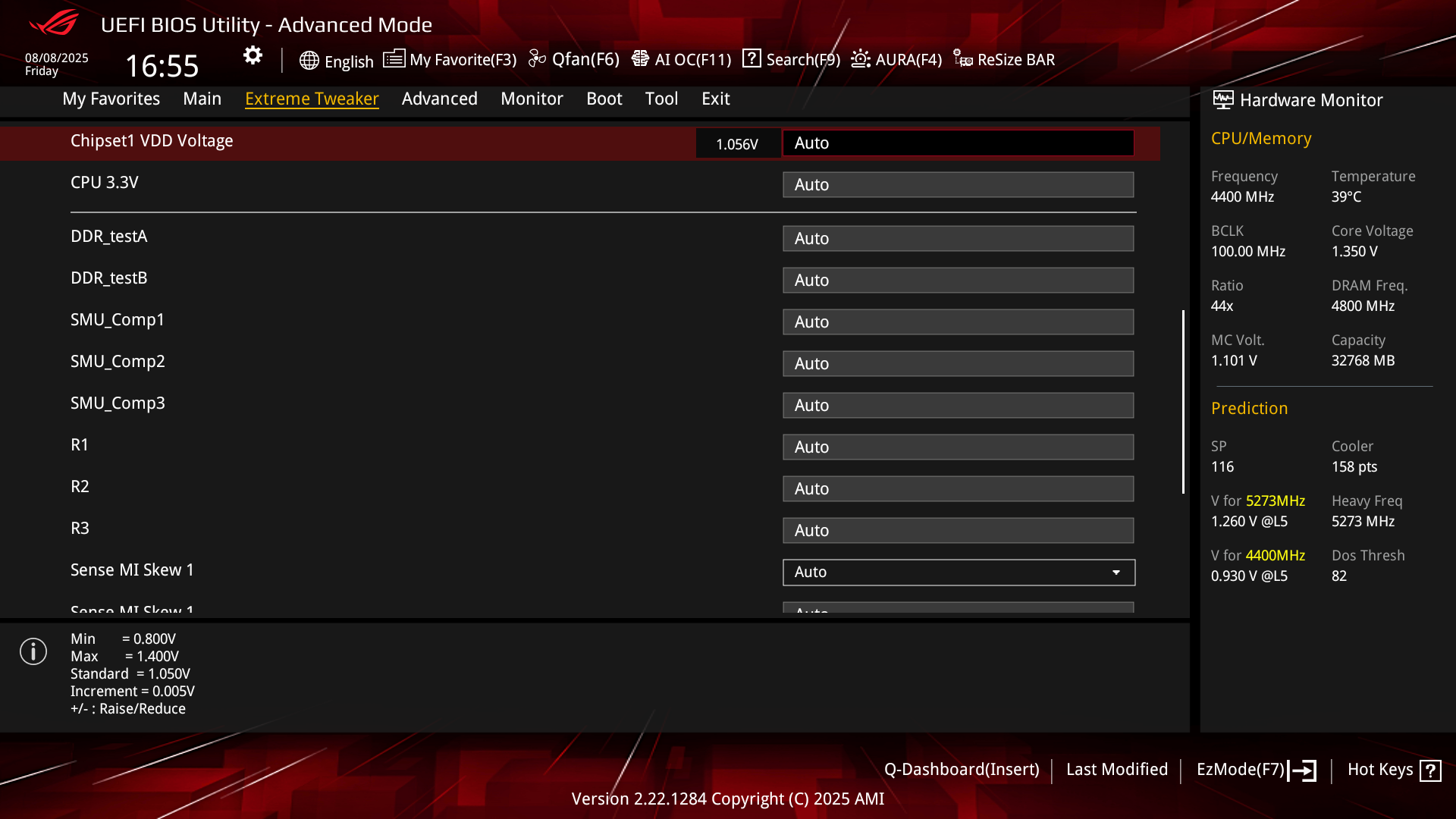Image resolution: width=1456 pixels, height=819 pixels.
Task: Open the Exit tab
Action: pyautogui.click(x=716, y=99)
